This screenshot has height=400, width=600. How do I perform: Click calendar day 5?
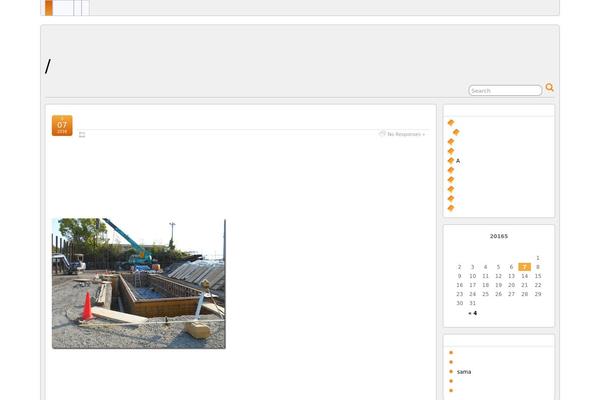pos(498,267)
